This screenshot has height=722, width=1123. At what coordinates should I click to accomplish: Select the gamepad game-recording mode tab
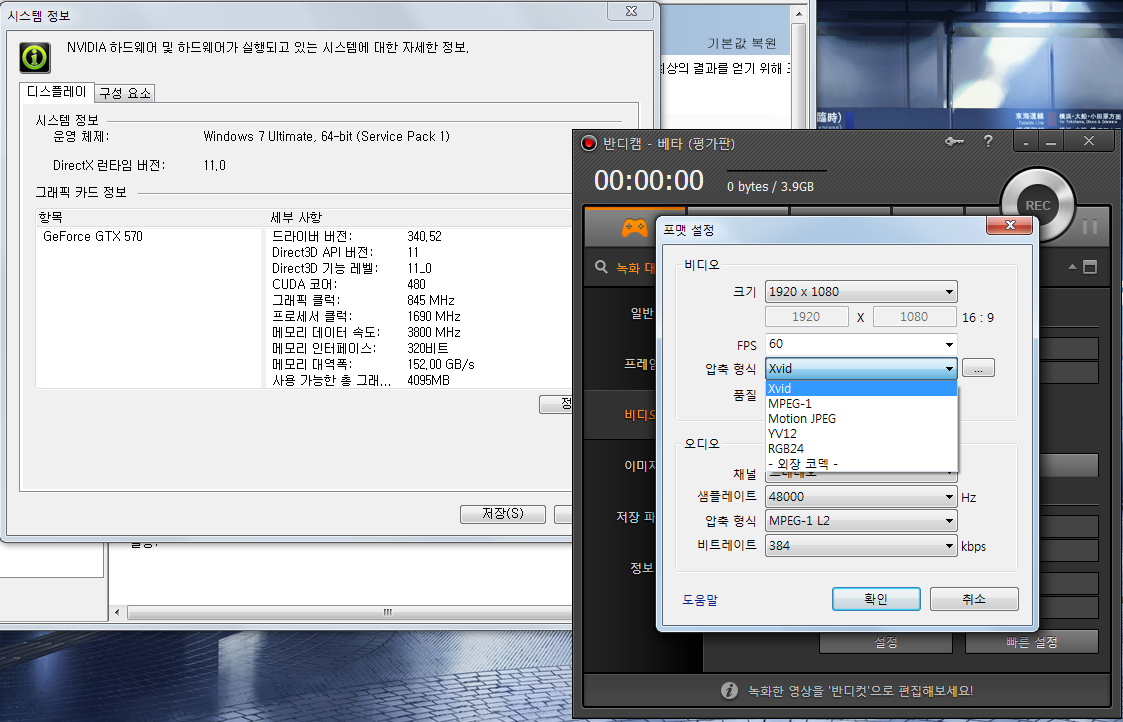[635, 228]
